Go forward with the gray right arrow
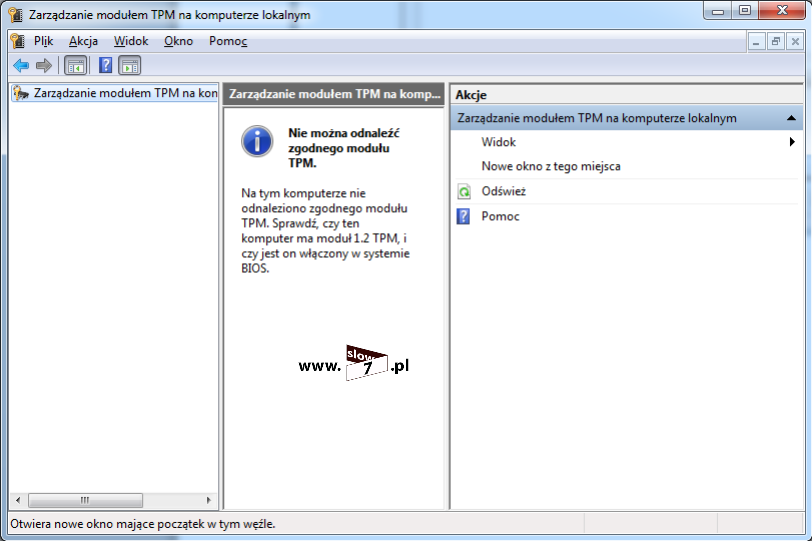The image size is (812, 541). (44, 66)
